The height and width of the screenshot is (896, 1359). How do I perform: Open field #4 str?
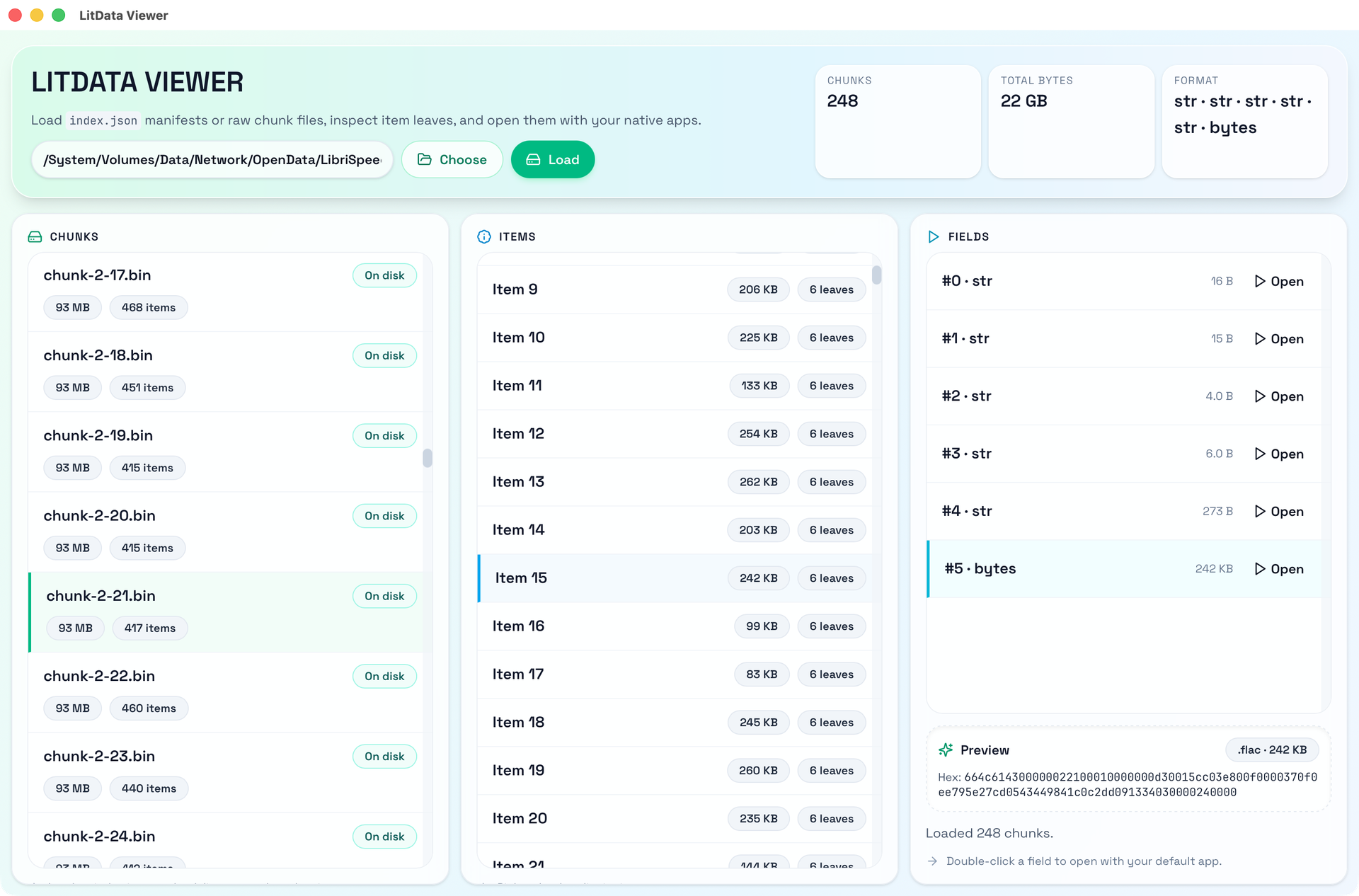[1278, 511]
